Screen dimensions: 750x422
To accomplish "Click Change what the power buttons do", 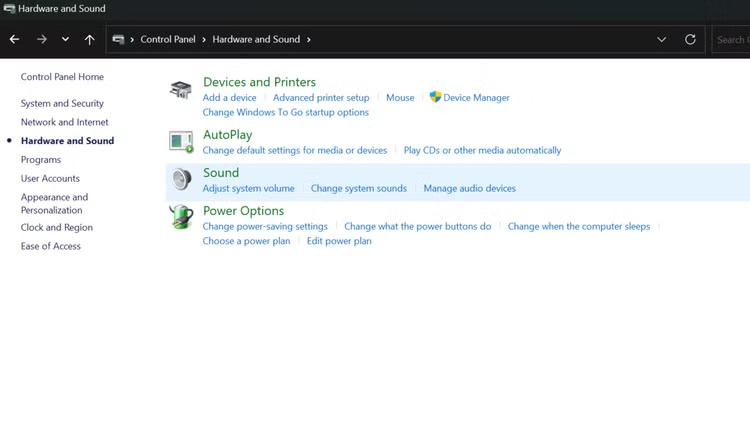I will [417, 227].
